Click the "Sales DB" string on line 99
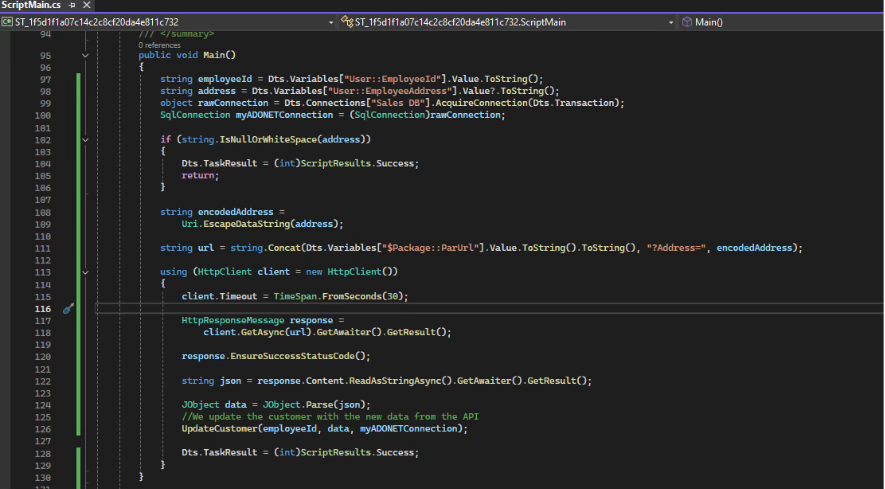The height and width of the screenshot is (489, 885). (397, 103)
